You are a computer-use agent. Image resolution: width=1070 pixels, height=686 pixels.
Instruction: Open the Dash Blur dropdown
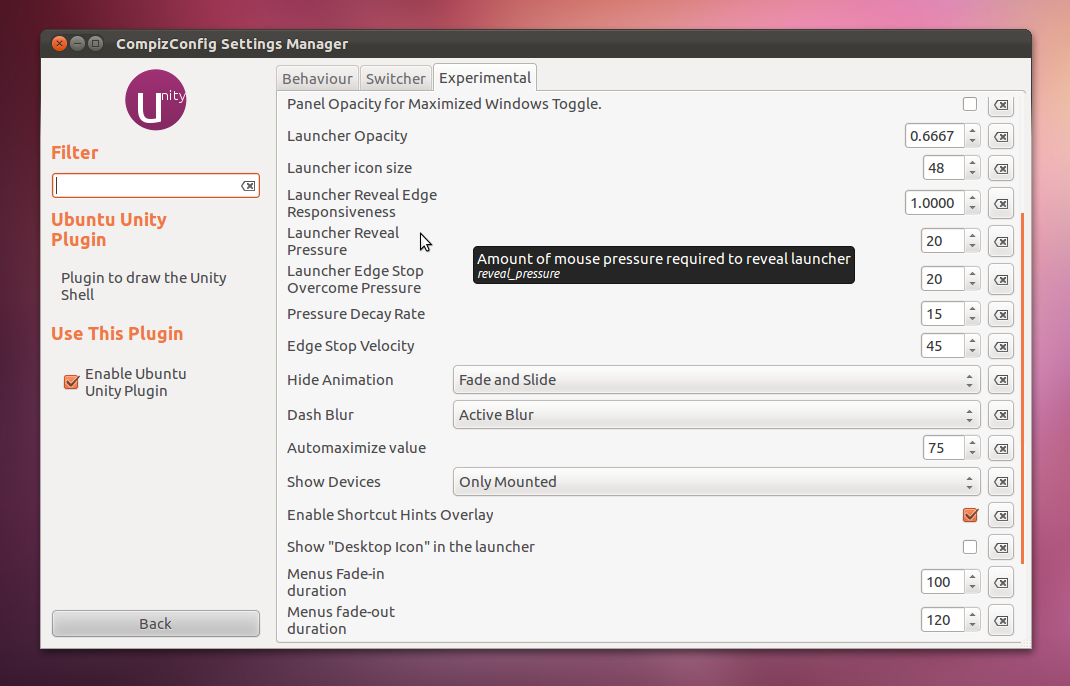tap(715, 414)
